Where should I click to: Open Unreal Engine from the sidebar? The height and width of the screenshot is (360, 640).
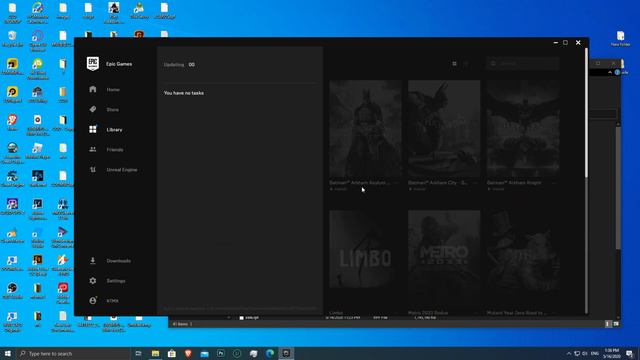coord(113,169)
